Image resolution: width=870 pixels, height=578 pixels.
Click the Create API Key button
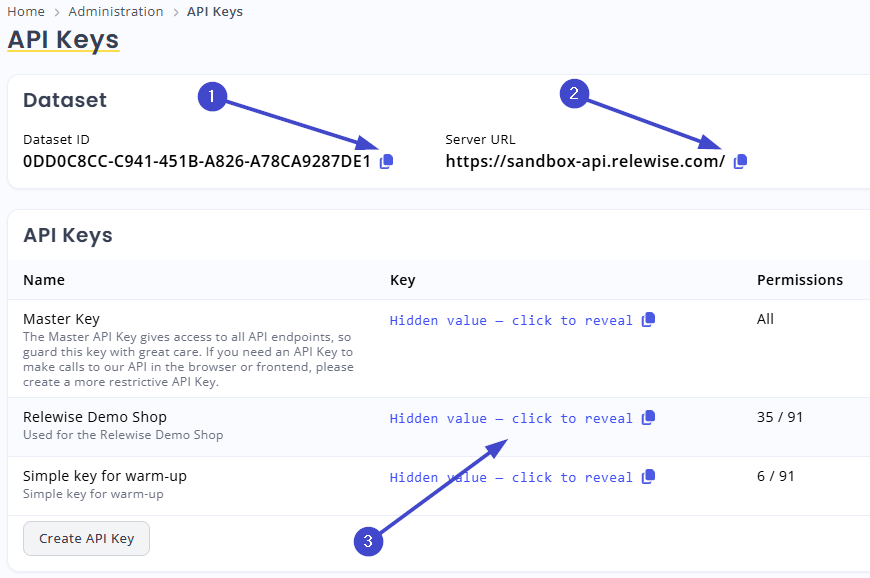(x=87, y=538)
